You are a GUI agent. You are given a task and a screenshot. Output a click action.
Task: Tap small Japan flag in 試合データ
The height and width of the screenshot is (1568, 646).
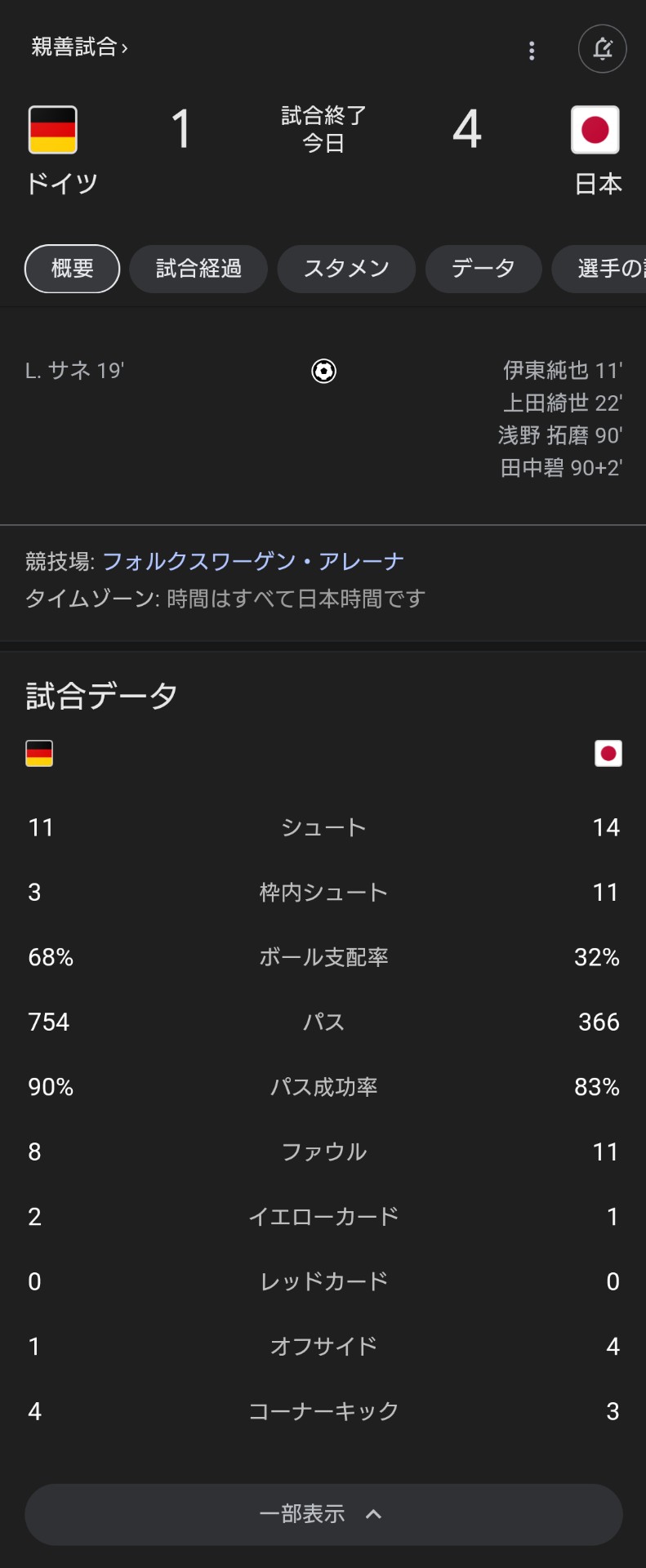[608, 753]
